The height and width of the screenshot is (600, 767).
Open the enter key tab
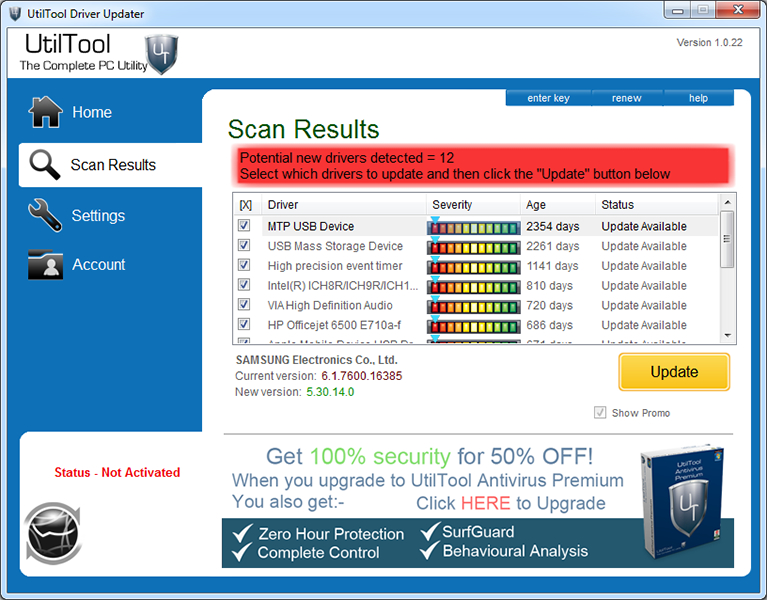click(548, 98)
